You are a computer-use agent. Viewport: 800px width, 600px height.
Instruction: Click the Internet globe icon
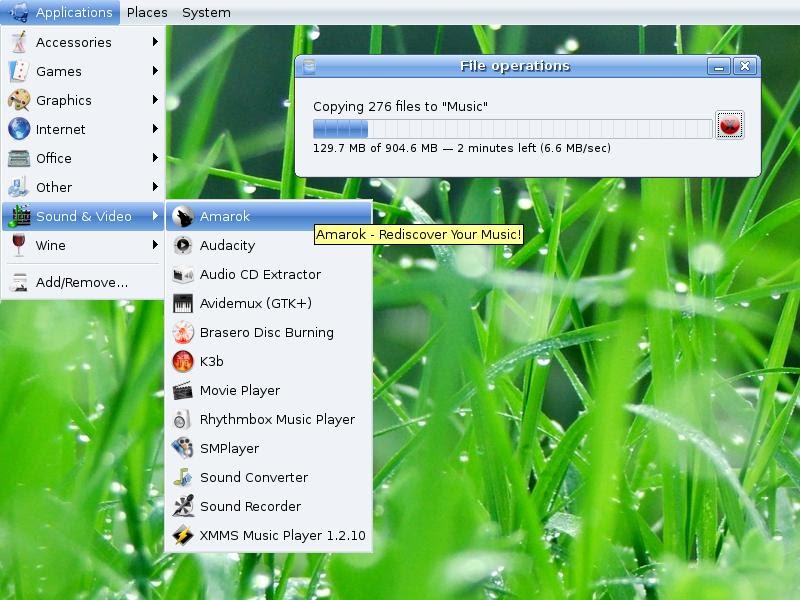click(x=19, y=129)
